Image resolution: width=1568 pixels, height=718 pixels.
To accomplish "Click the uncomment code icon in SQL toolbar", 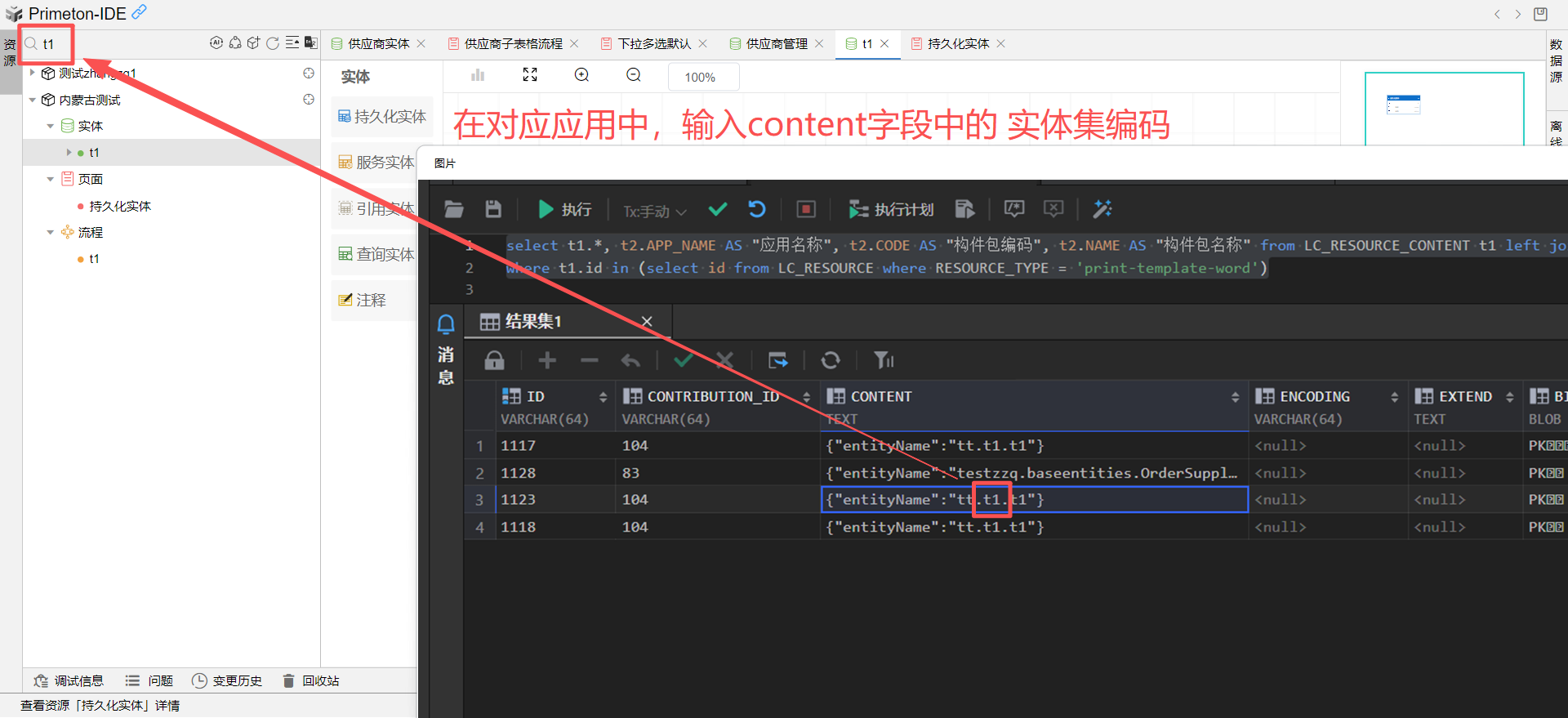I will point(1053,209).
